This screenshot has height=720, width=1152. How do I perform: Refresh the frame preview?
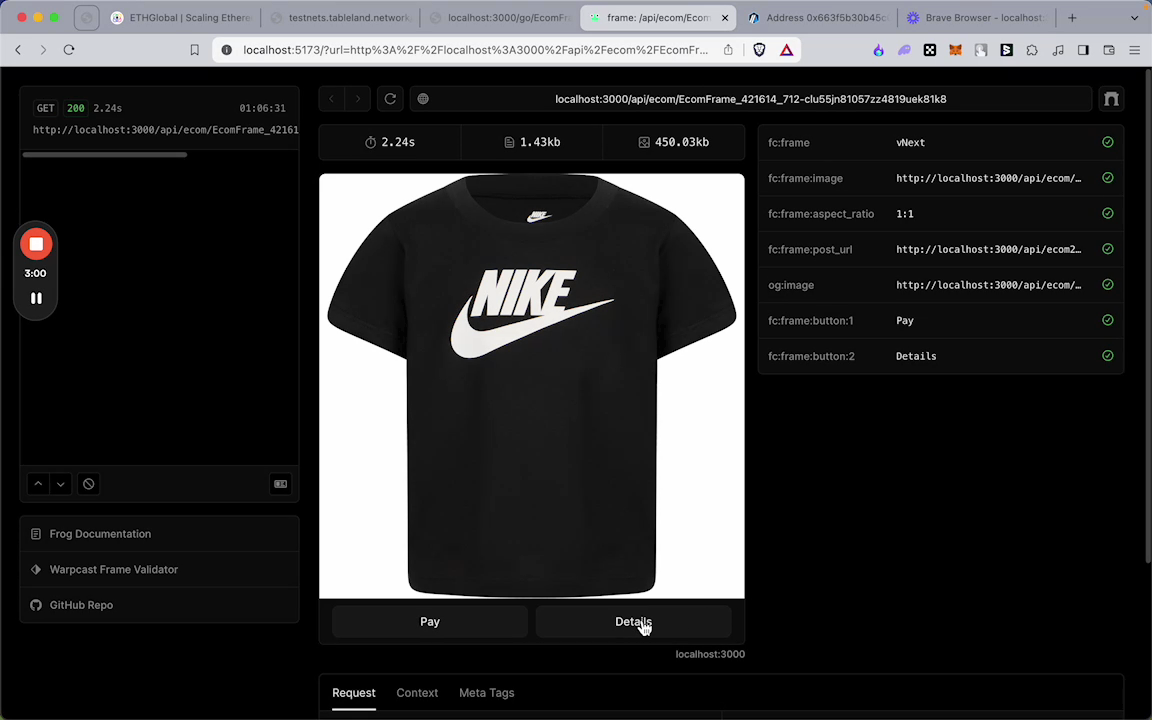pyautogui.click(x=390, y=99)
